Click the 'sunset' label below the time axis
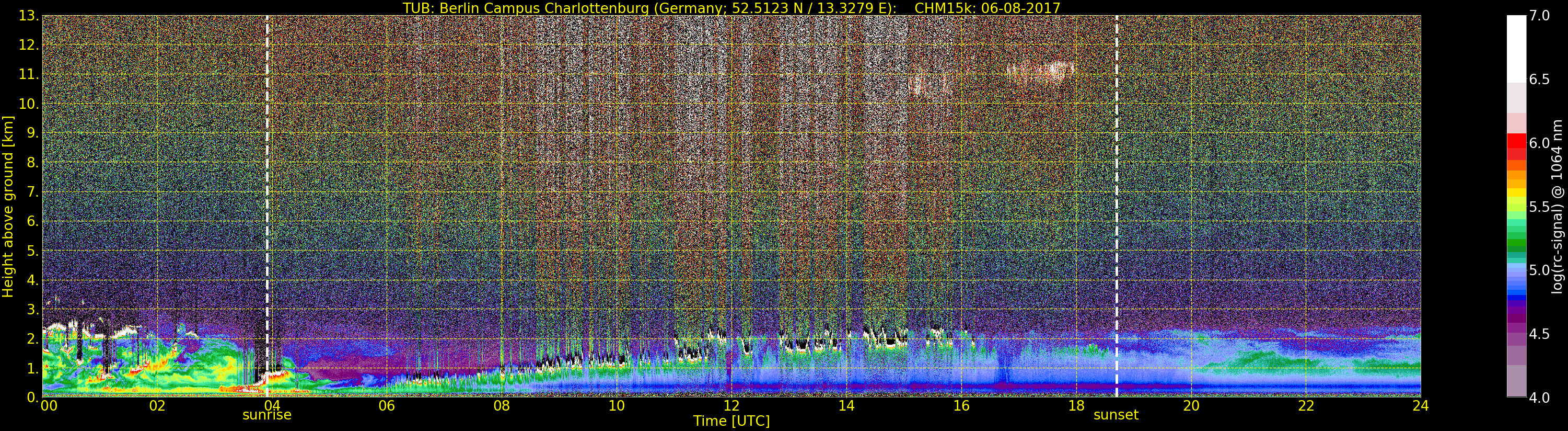The height and width of the screenshot is (431, 1568). click(x=1116, y=415)
